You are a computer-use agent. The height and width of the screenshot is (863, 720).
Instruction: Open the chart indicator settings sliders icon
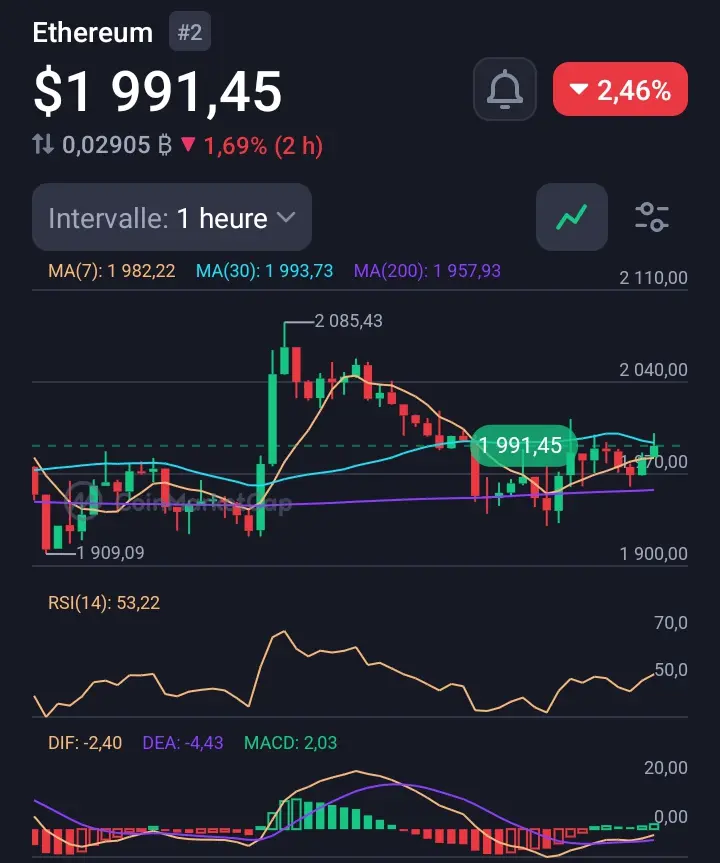pos(652,217)
